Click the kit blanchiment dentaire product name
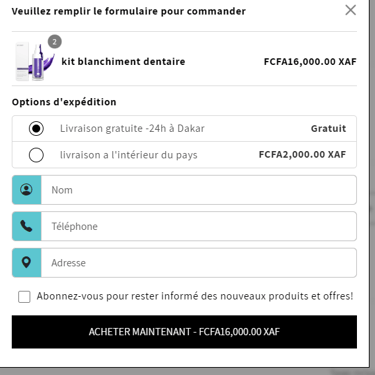 click(123, 61)
